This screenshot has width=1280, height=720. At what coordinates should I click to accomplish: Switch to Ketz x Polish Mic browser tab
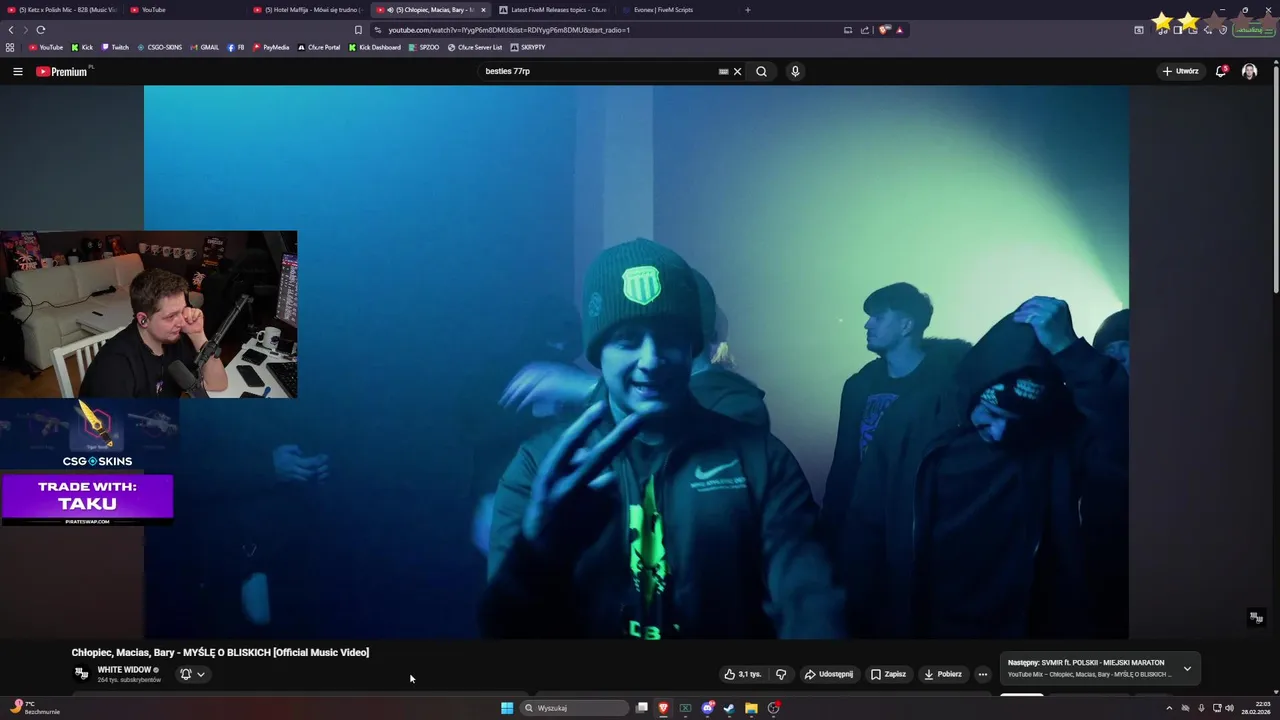tap(62, 10)
